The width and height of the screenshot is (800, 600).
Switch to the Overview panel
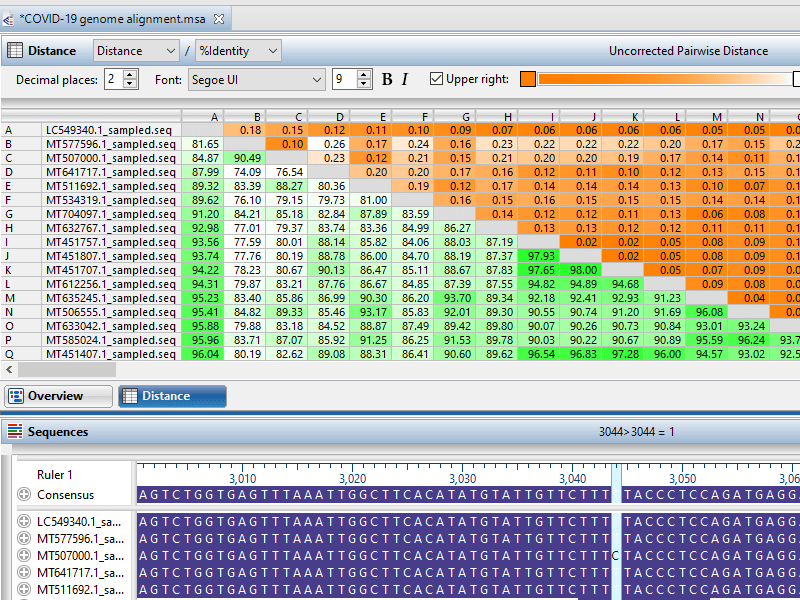click(x=56, y=396)
